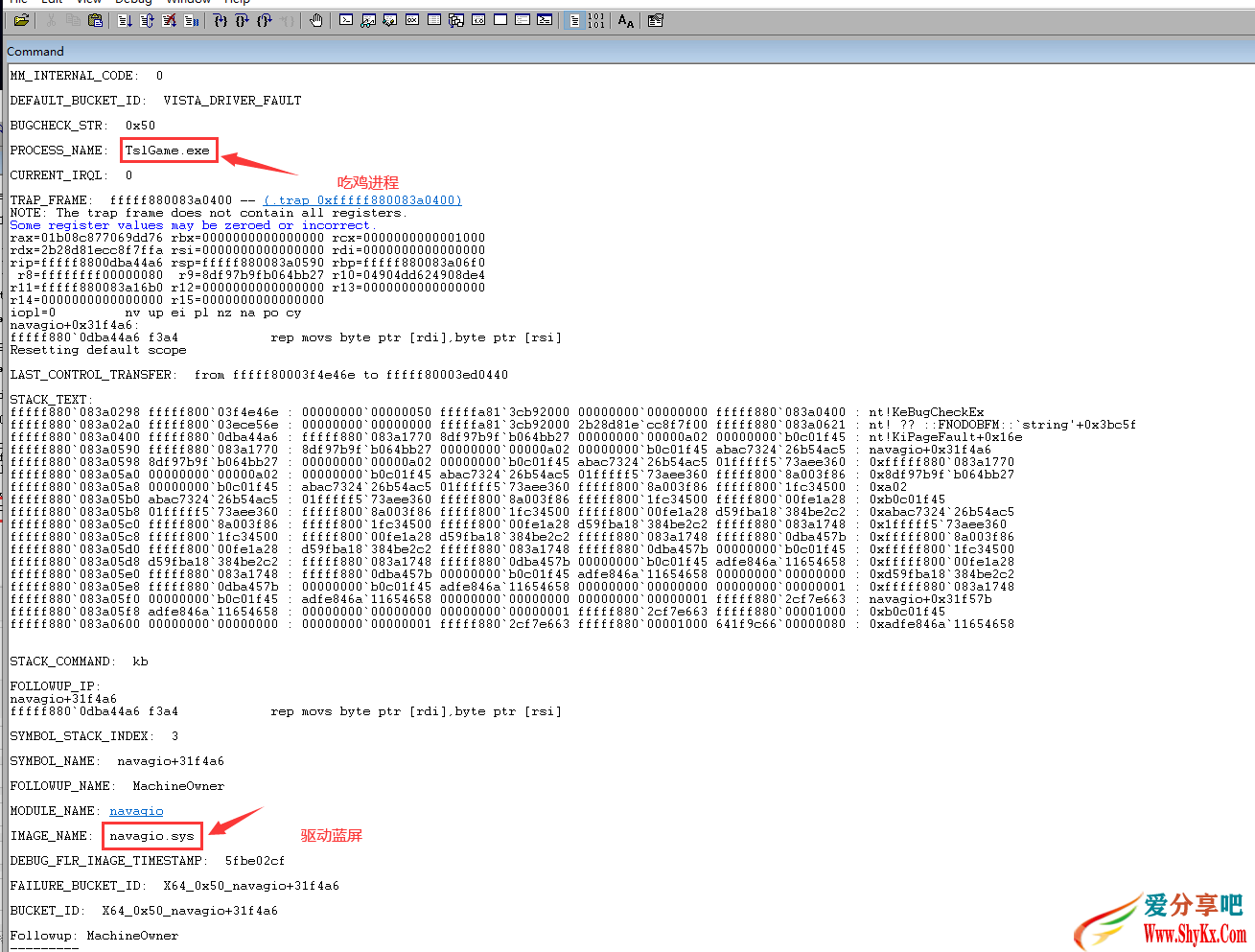Select the TslGame.exe process name text
This screenshot has height=952, width=1255.
pyautogui.click(x=167, y=151)
